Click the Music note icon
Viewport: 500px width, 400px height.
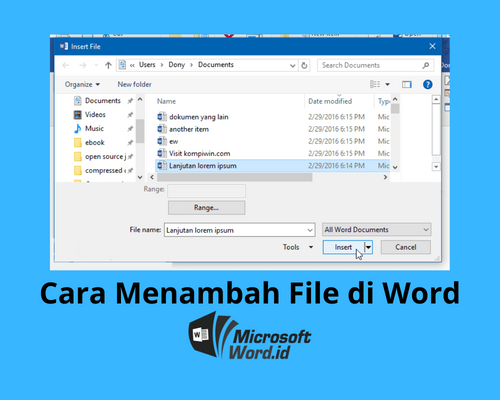pos(78,129)
